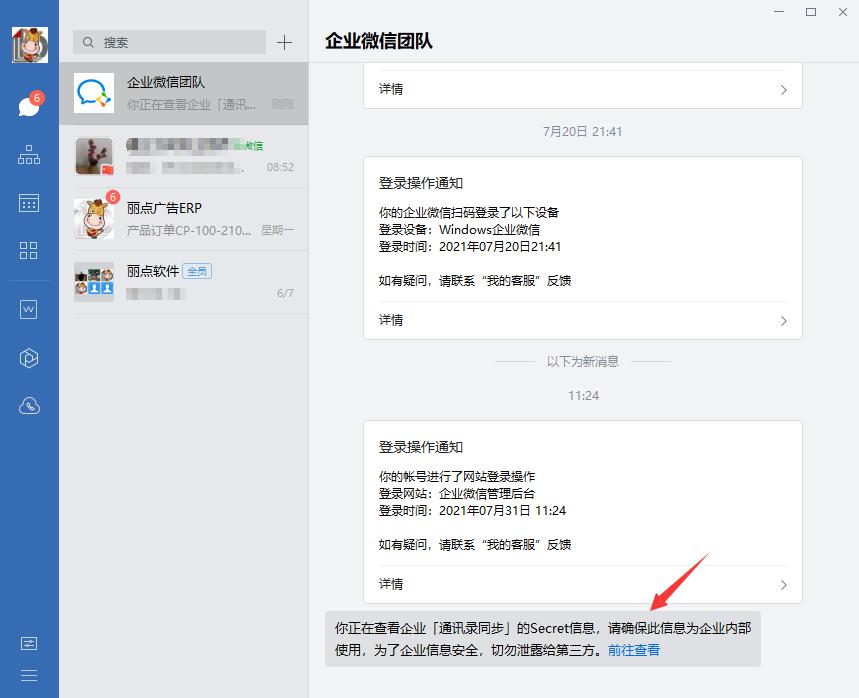Open the Calendar icon in sidebar
This screenshot has height=698, width=859.
[29, 203]
